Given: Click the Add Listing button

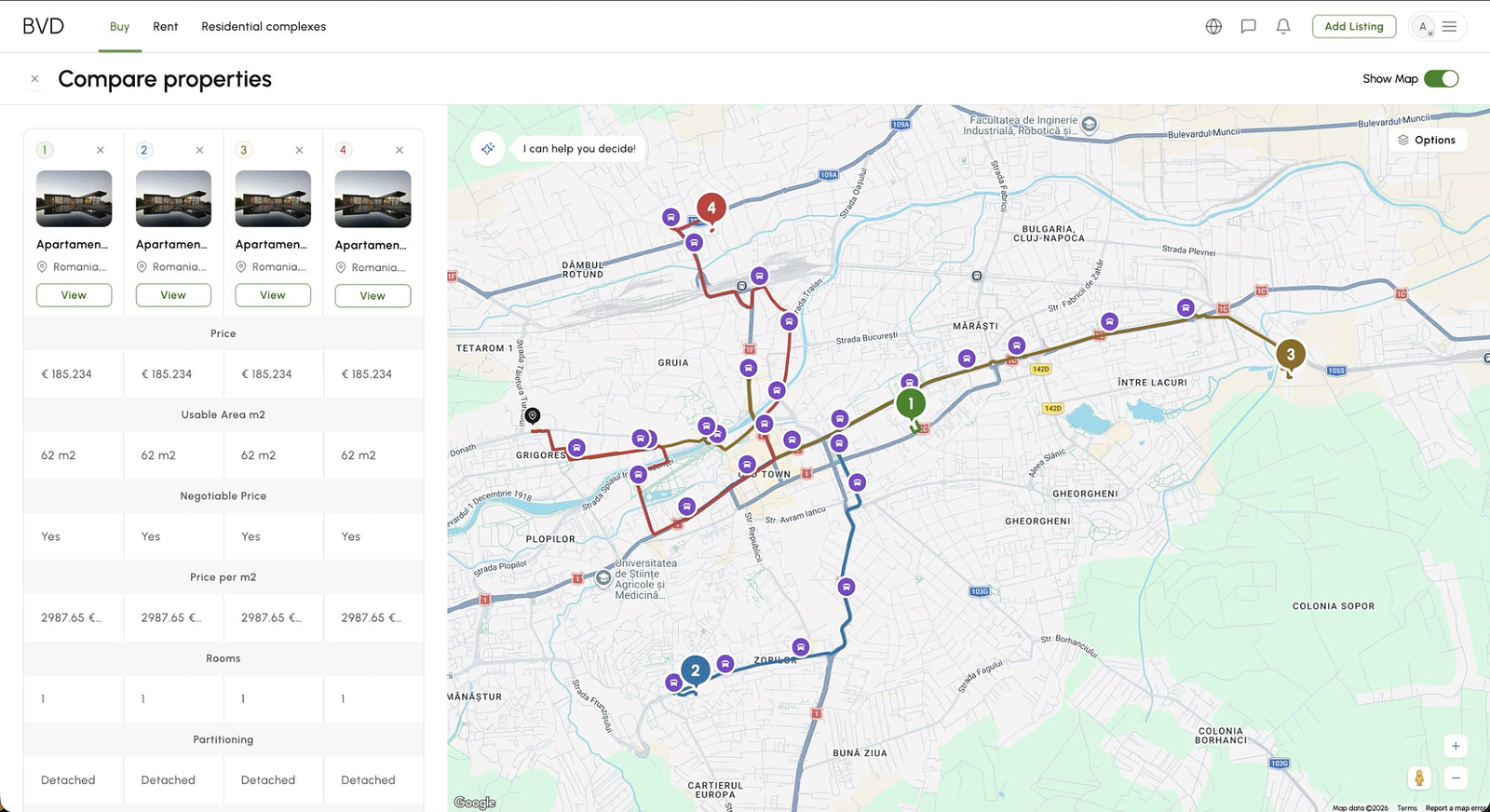Looking at the screenshot, I should click(1354, 26).
